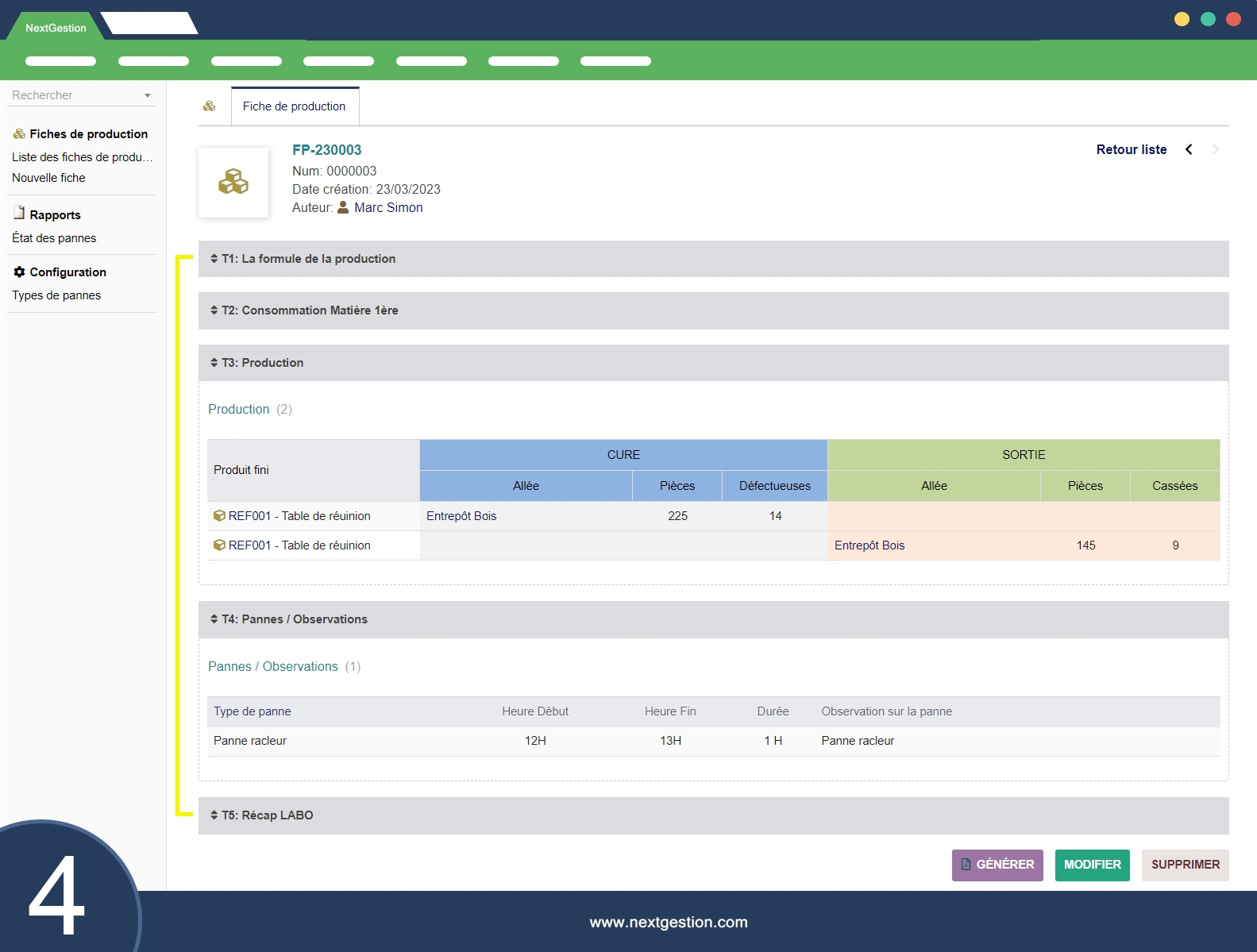This screenshot has width=1257, height=952.
Task: Select the Fiche de production tab
Action: (x=295, y=106)
